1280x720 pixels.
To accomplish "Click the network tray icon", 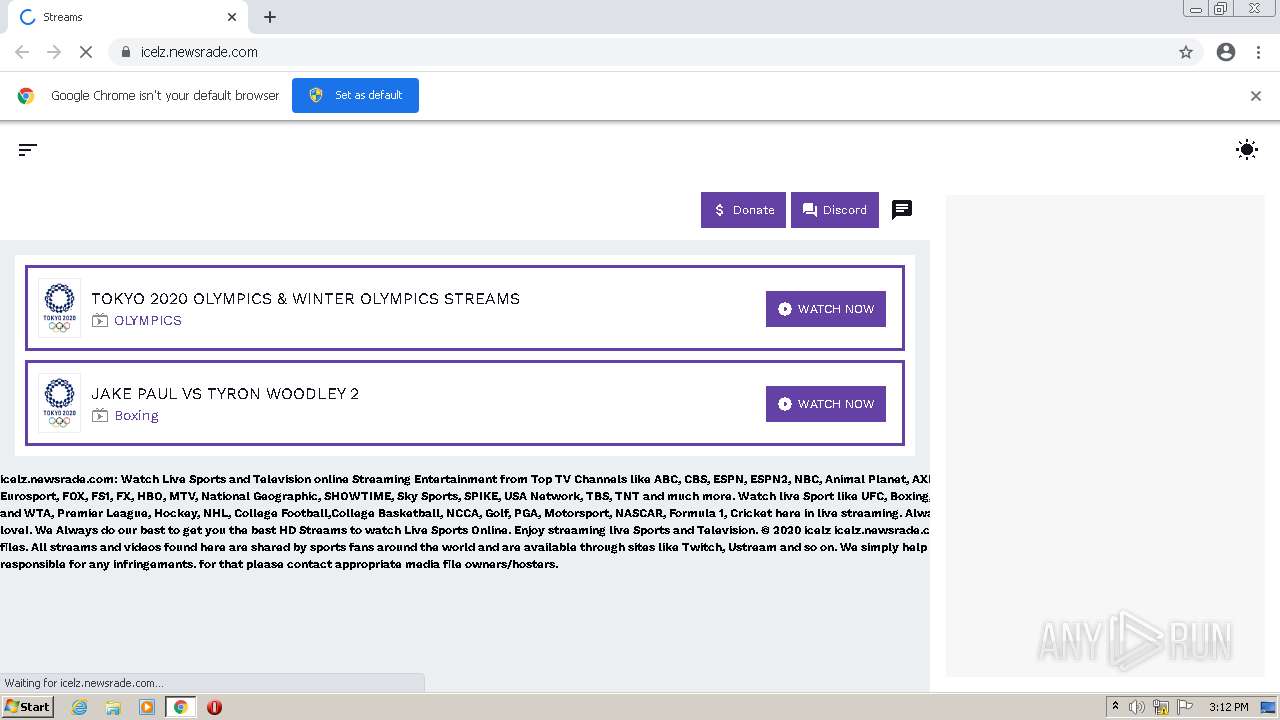I will click(1161, 707).
